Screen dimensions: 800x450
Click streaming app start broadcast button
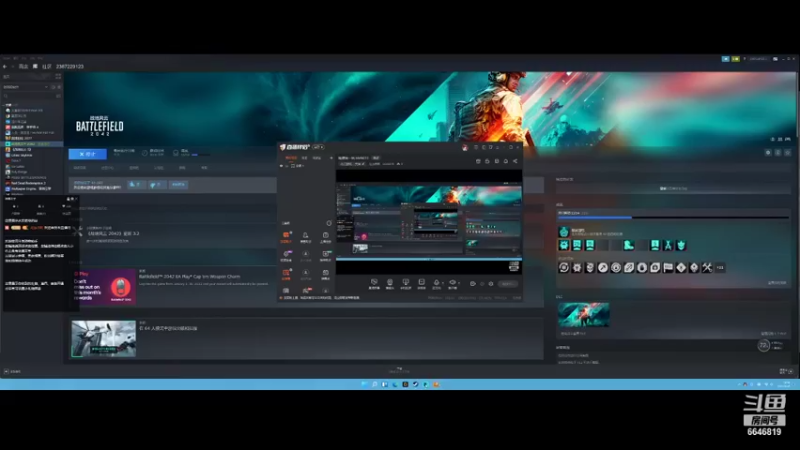click(x=508, y=284)
